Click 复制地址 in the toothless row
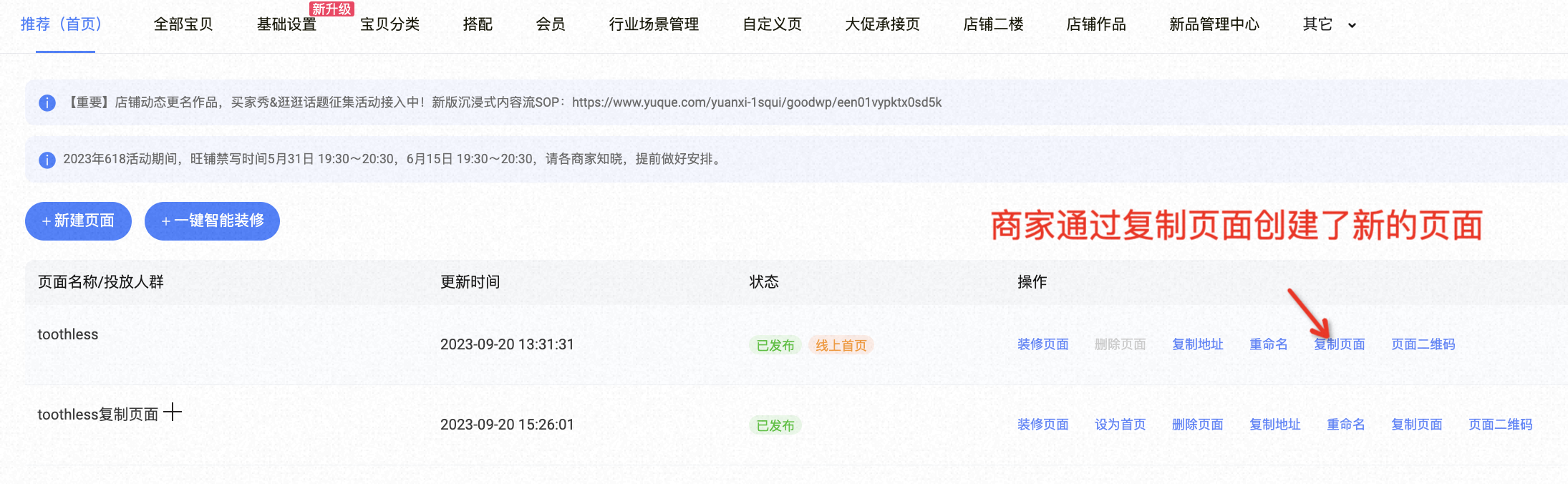Viewport: 1568px width, 484px height. click(1198, 345)
